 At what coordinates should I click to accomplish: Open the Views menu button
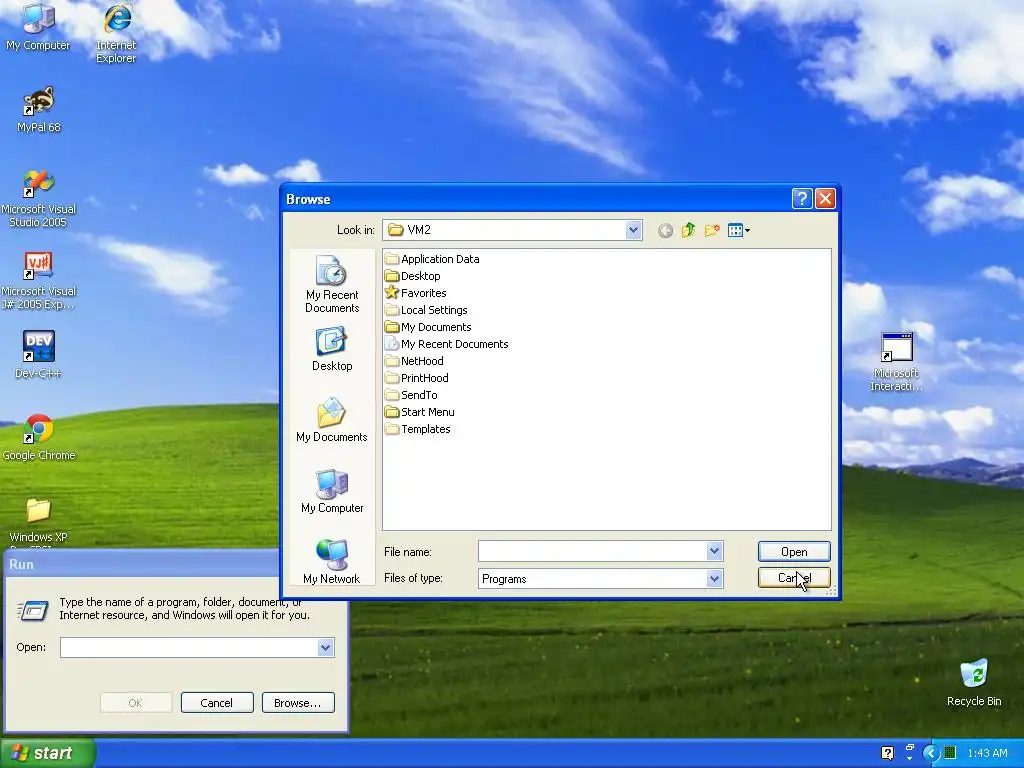point(739,231)
